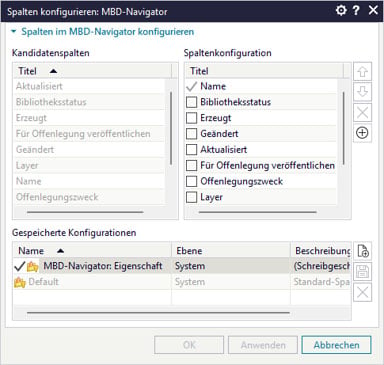Image resolution: width=384 pixels, height=365 pixels.
Task: Select 'Name' row in Spaltenkonfiguration
Action: coord(261,86)
